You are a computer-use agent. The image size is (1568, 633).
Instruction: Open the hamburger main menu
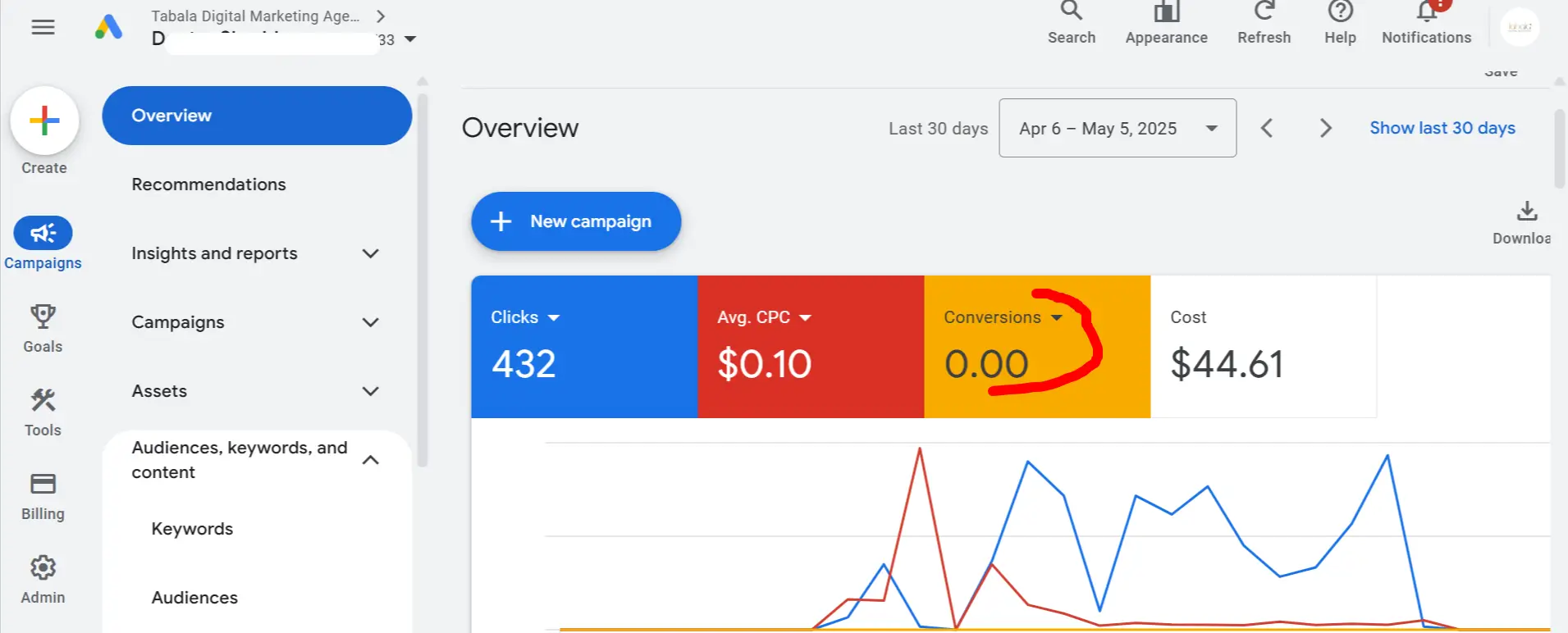pos(43,27)
